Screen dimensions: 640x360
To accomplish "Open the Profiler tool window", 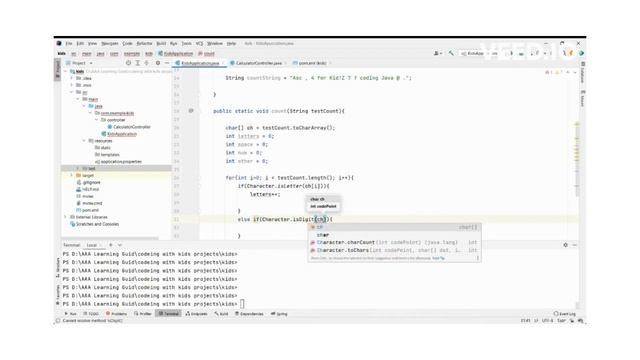I will [143, 314].
